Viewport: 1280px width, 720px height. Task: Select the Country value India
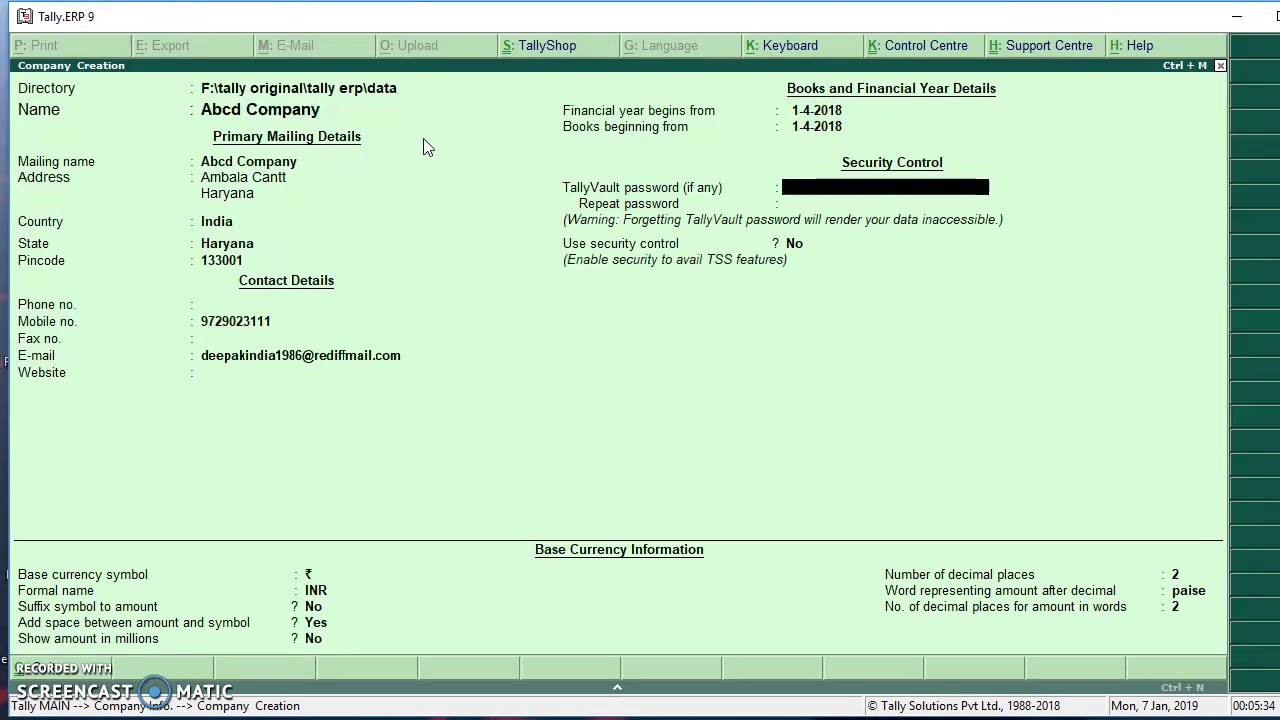pos(217,222)
